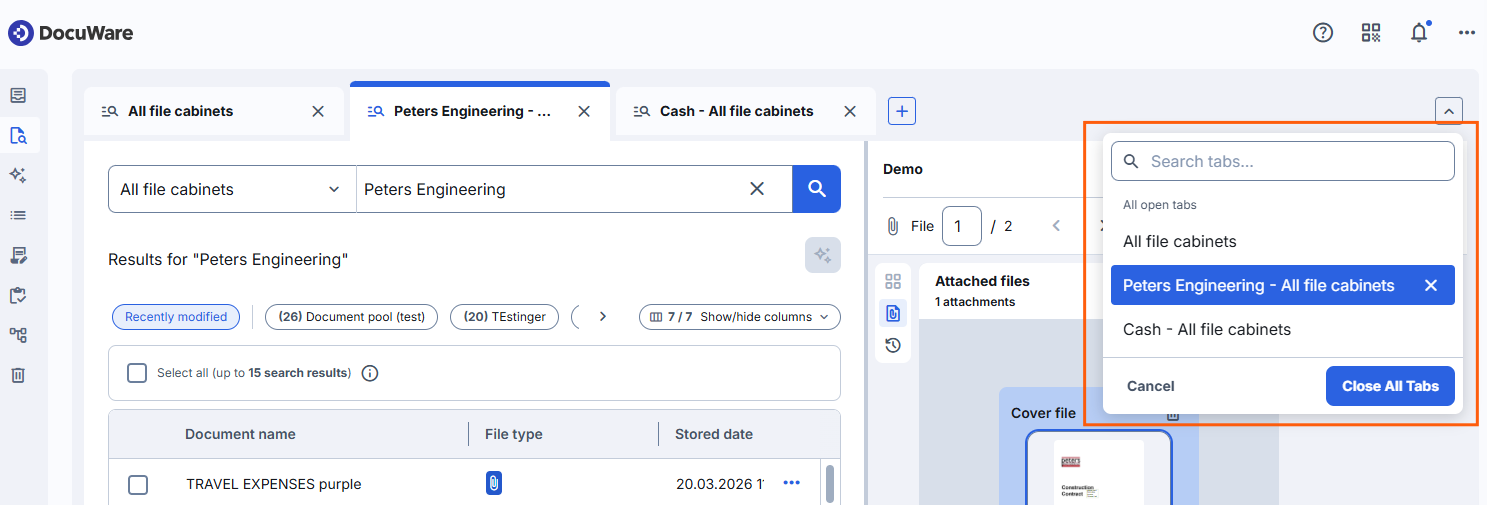Select All file cabinets in open tabs list
Screen dimensions: 1487x505
click(x=1283, y=242)
